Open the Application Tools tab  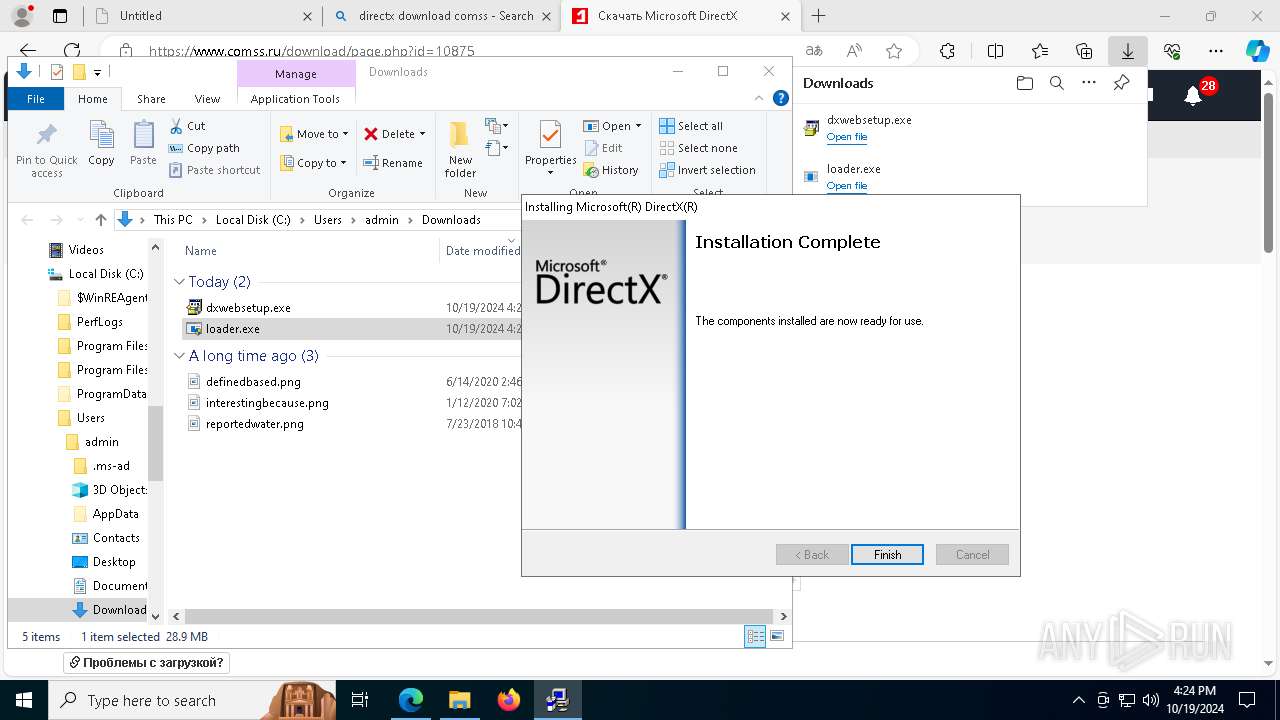tap(295, 99)
